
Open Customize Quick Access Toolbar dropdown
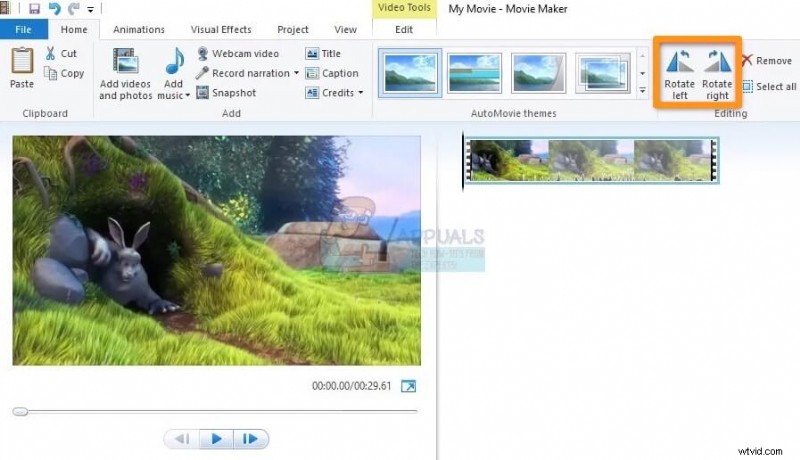[x=90, y=9]
